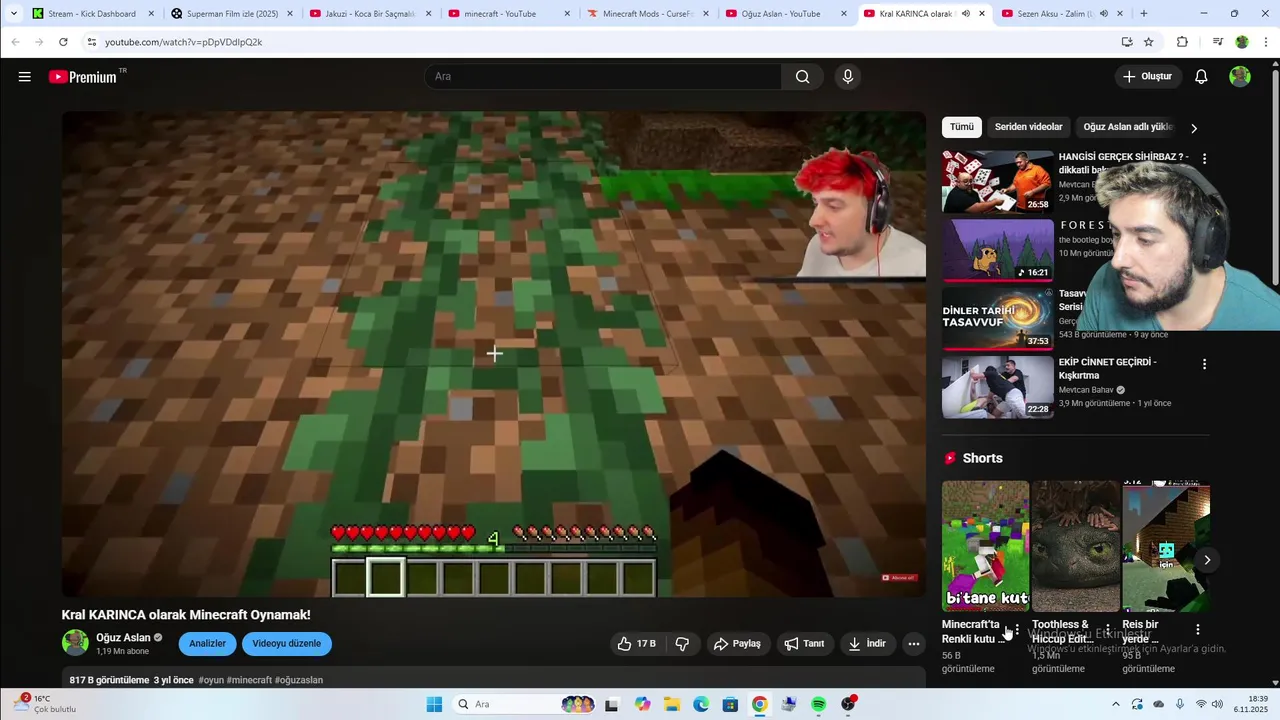Show more filter chips arrow
This screenshot has height=720, width=1280.
click(x=1193, y=128)
